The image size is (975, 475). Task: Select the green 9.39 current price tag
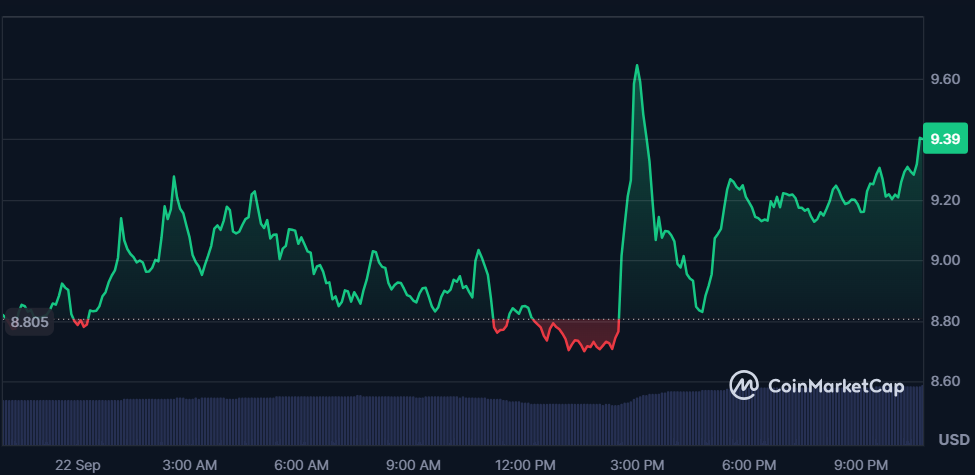pos(946,138)
